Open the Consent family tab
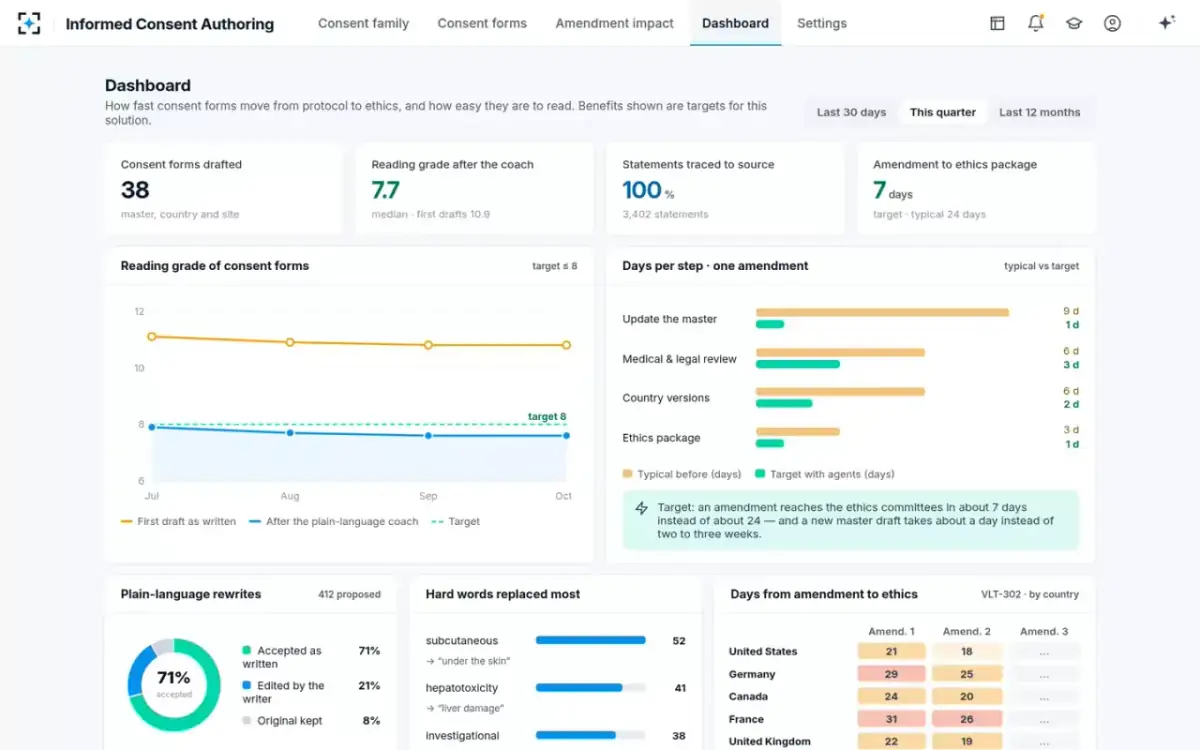This screenshot has height=750, width=1200. tap(363, 23)
